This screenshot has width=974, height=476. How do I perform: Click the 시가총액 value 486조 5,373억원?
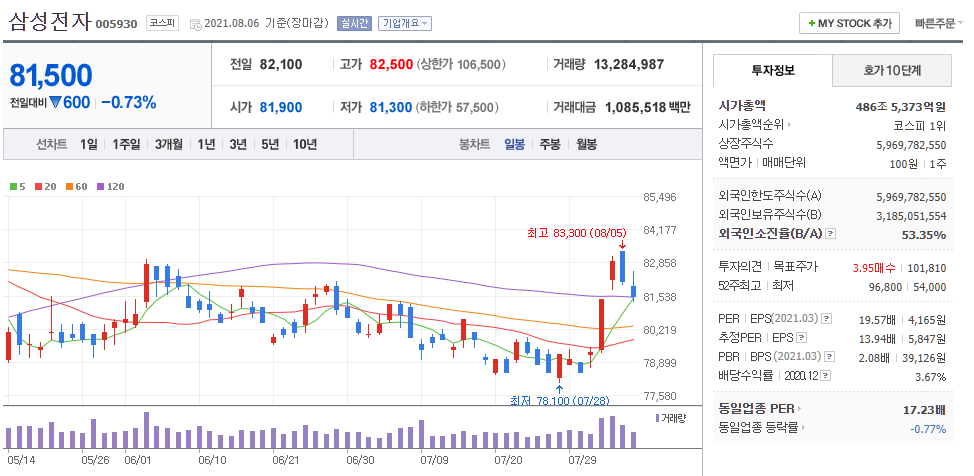[901, 106]
